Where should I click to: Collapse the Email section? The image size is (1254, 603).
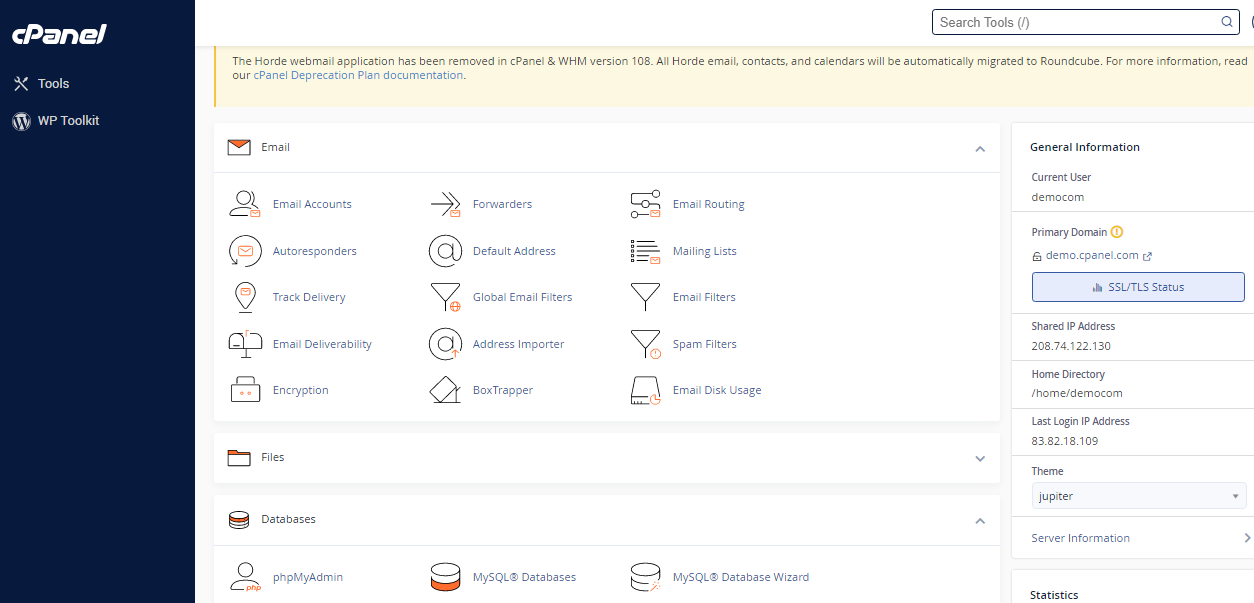980,148
